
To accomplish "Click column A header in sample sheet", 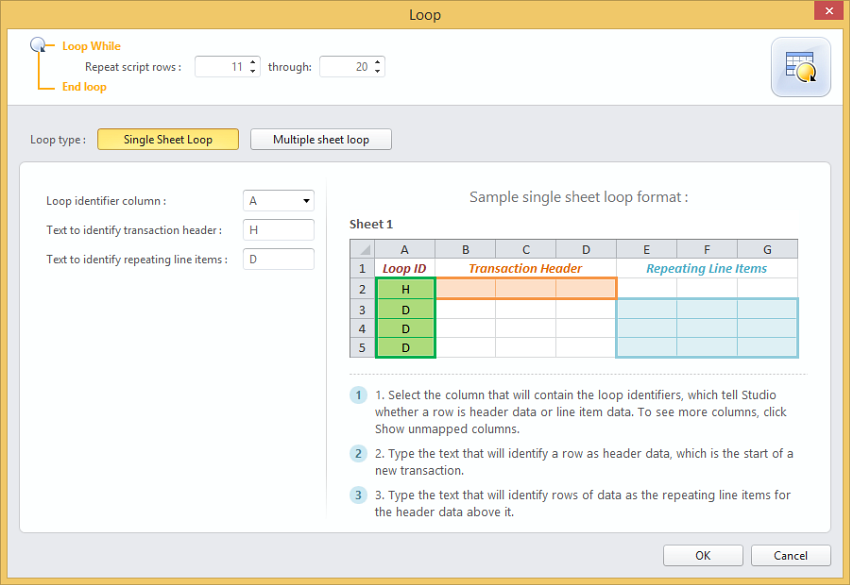I will click(x=405, y=249).
